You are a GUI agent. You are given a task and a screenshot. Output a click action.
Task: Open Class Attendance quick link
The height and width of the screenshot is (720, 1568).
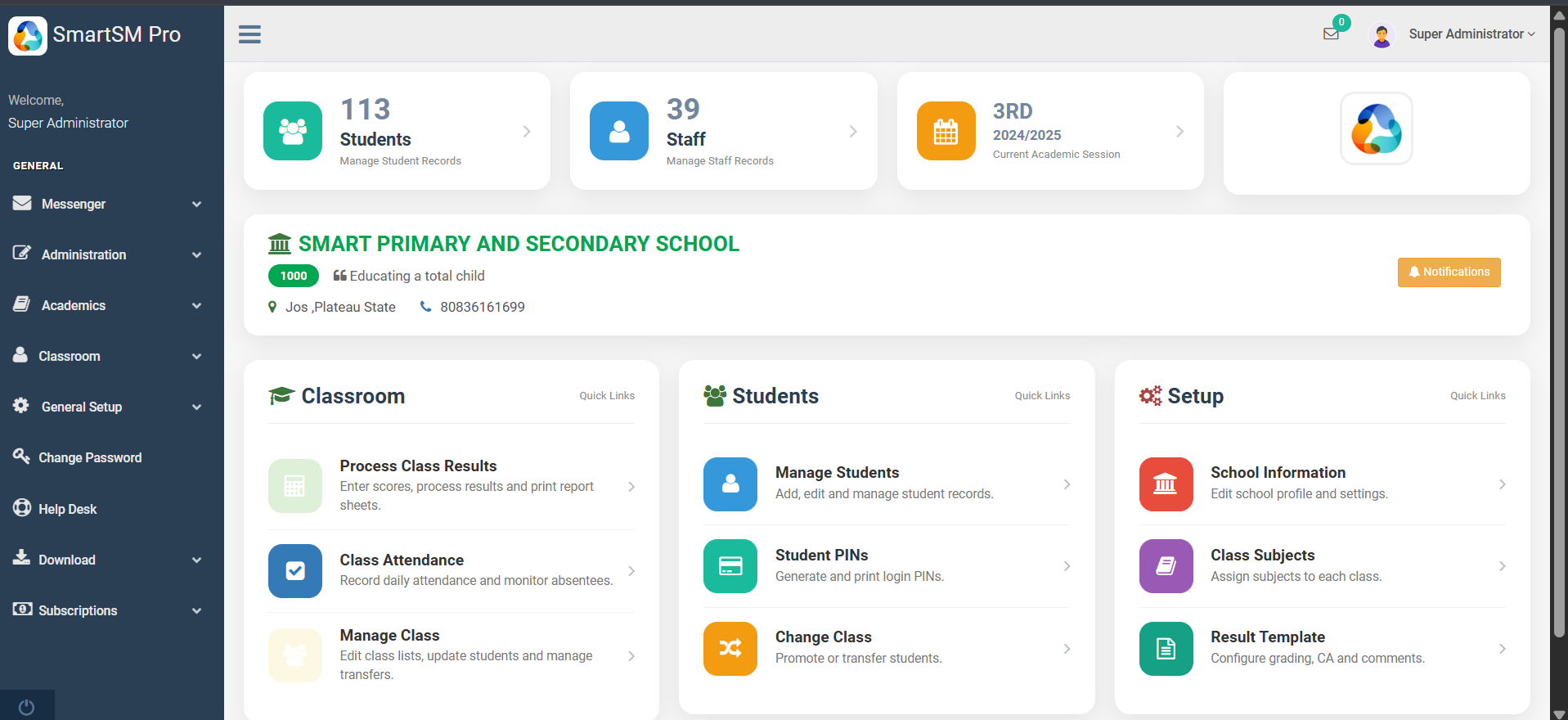pos(452,571)
